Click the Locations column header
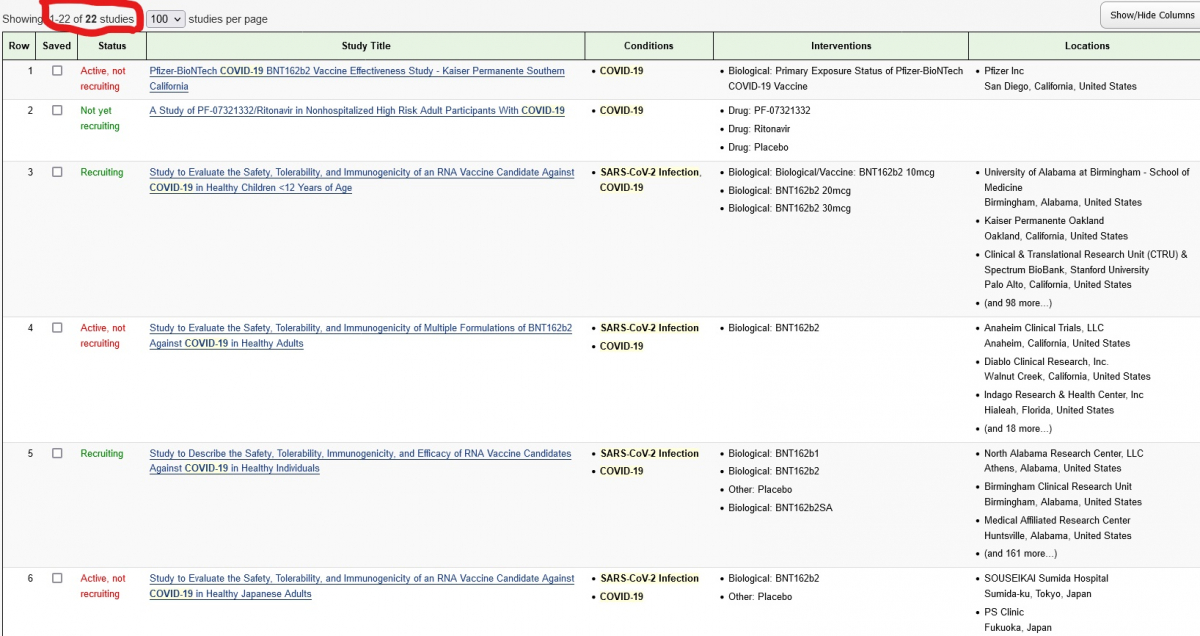Screen dimensions: 1200x636 tap(1086, 46)
